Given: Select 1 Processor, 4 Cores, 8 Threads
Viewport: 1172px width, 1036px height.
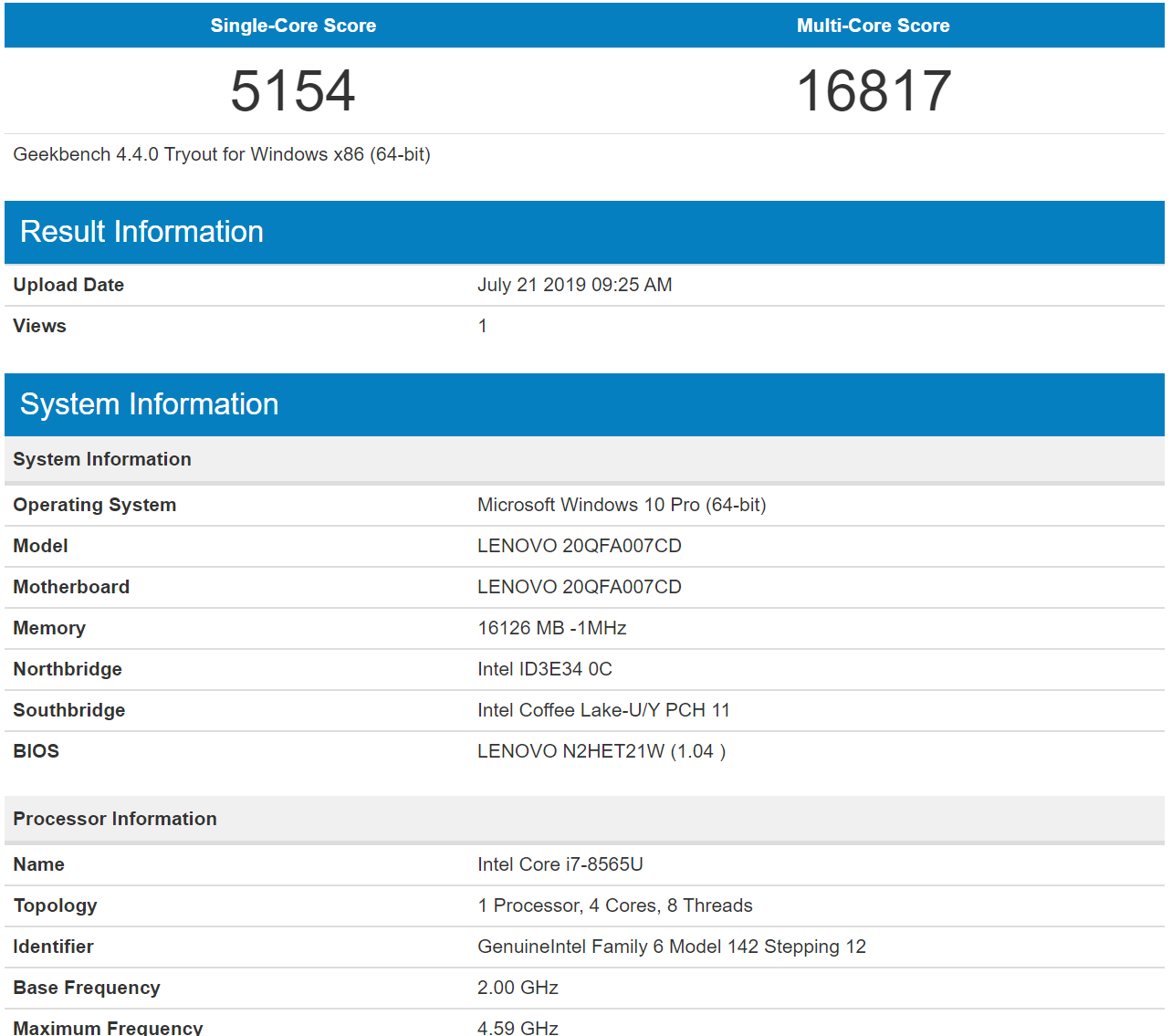Looking at the screenshot, I should (x=615, y=905).
